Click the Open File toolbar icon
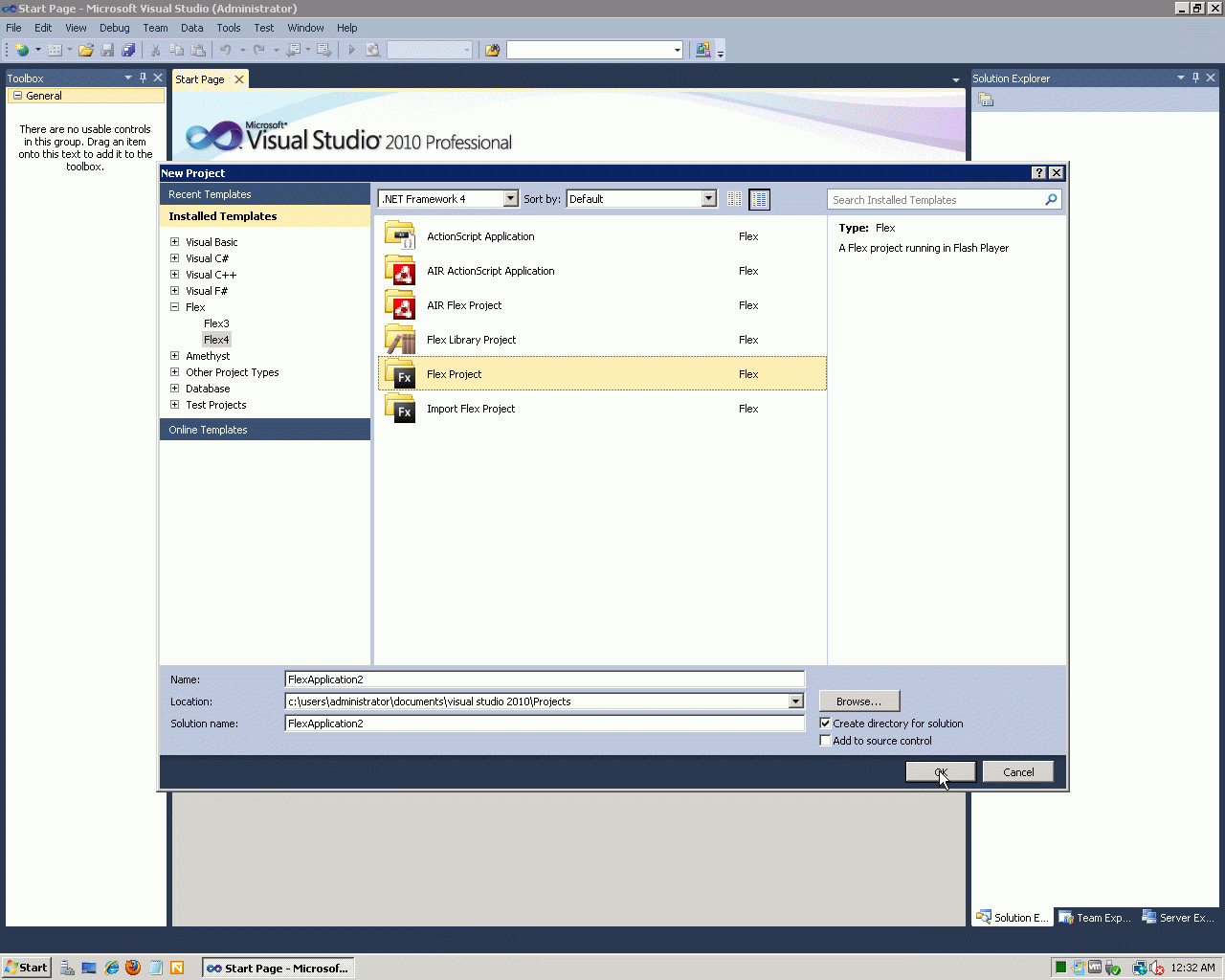Screen dimensions: 1225x980 tap(86, 50)
